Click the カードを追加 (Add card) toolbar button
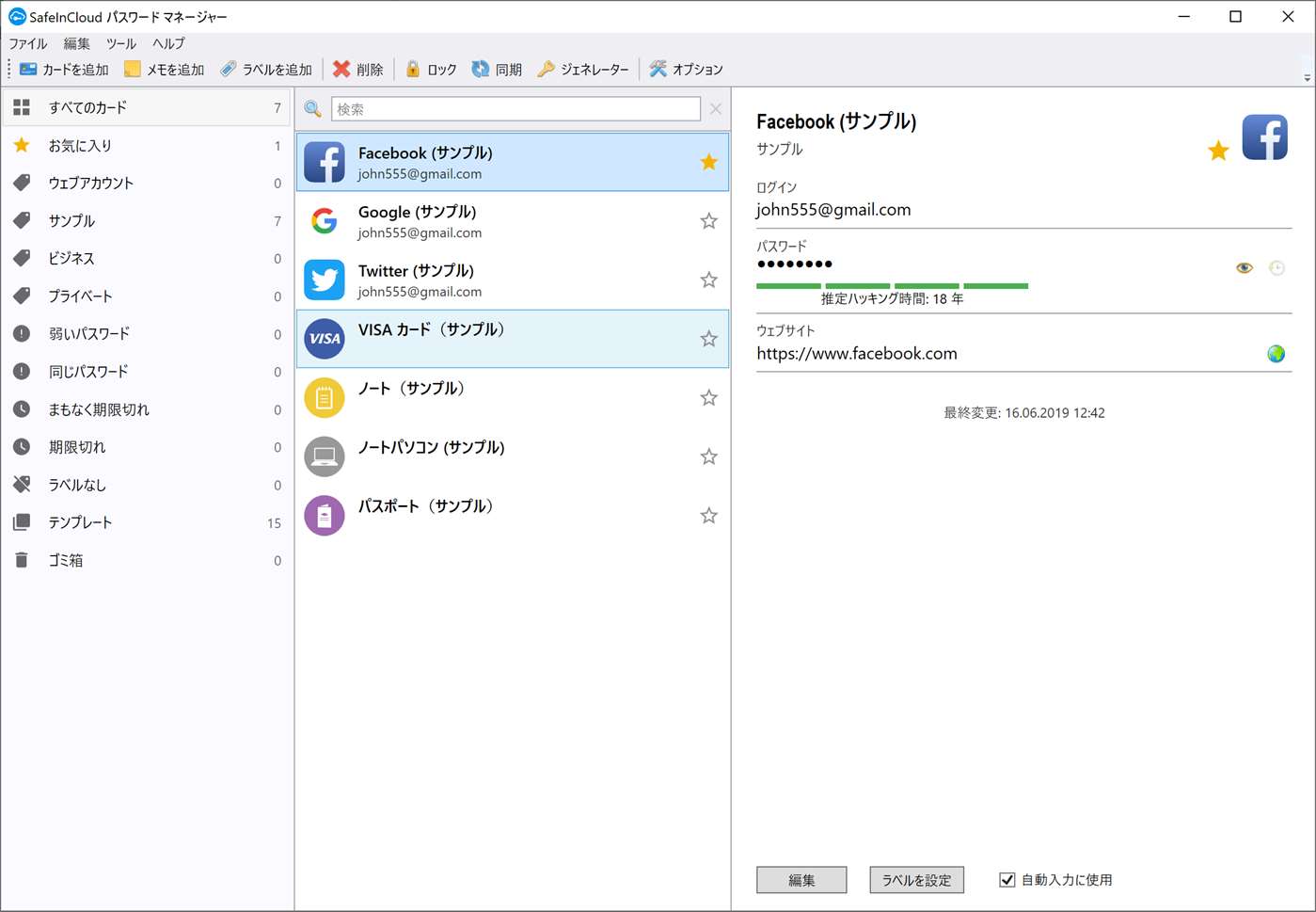1316x912 pixels. pyautogui.click(x=64, y=70)
